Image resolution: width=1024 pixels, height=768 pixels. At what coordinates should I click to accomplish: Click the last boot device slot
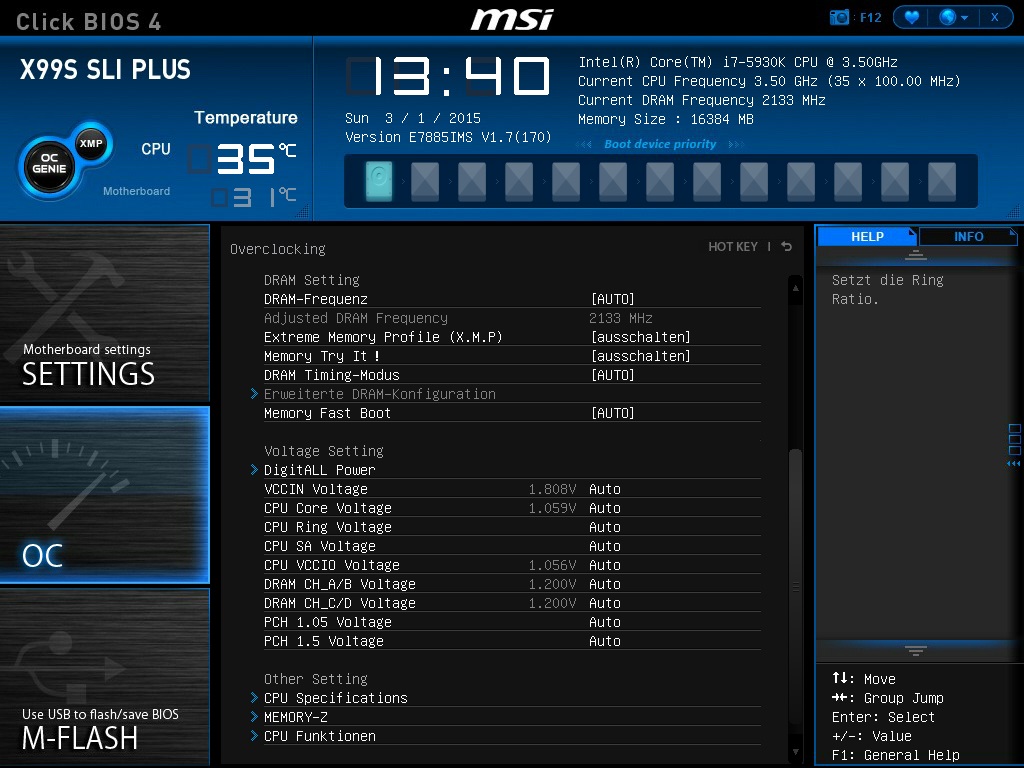[x=942, y=181]
